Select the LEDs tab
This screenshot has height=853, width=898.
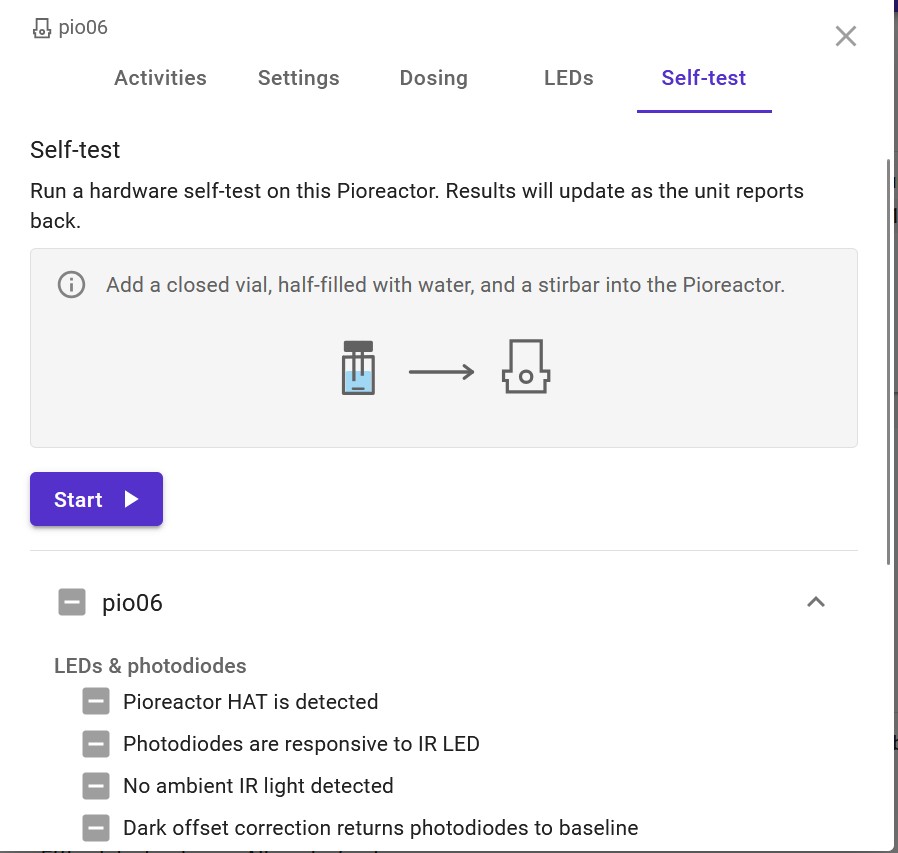pyautogui.click(x=569, y=78)
